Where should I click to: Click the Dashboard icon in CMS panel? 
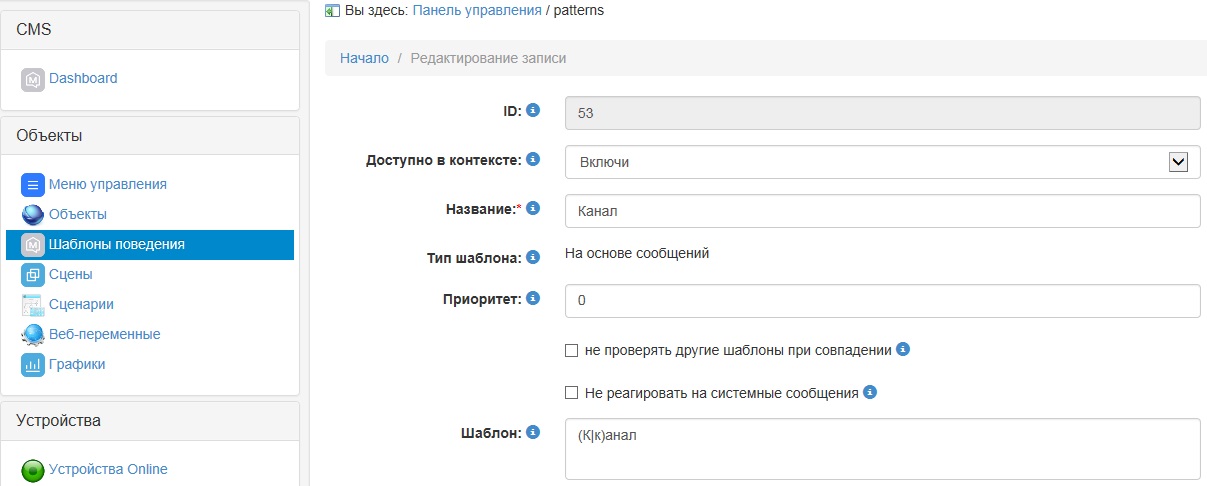pyautogui.click(x=33, y=79)
